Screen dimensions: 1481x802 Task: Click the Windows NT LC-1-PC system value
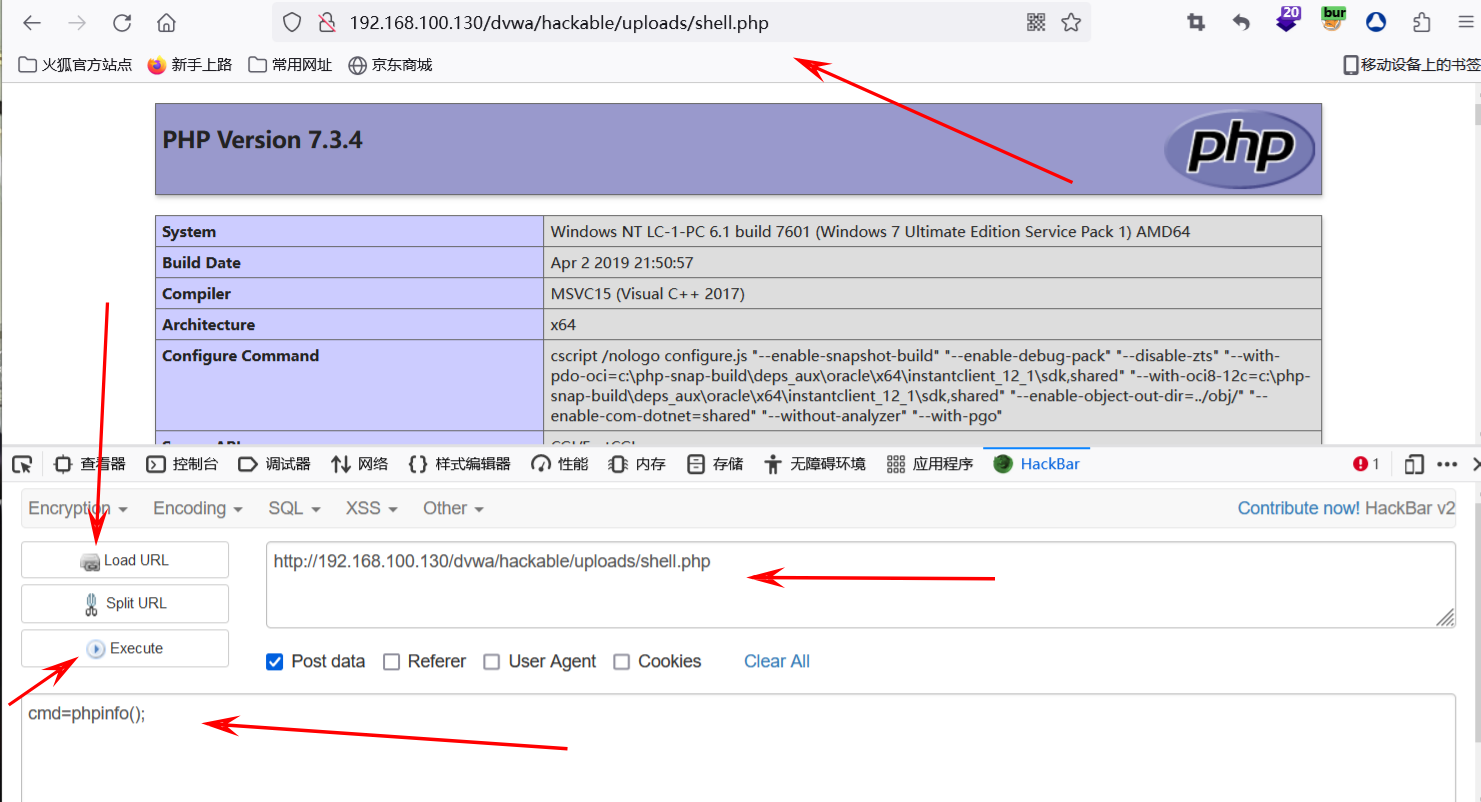(x=870, y=232)
